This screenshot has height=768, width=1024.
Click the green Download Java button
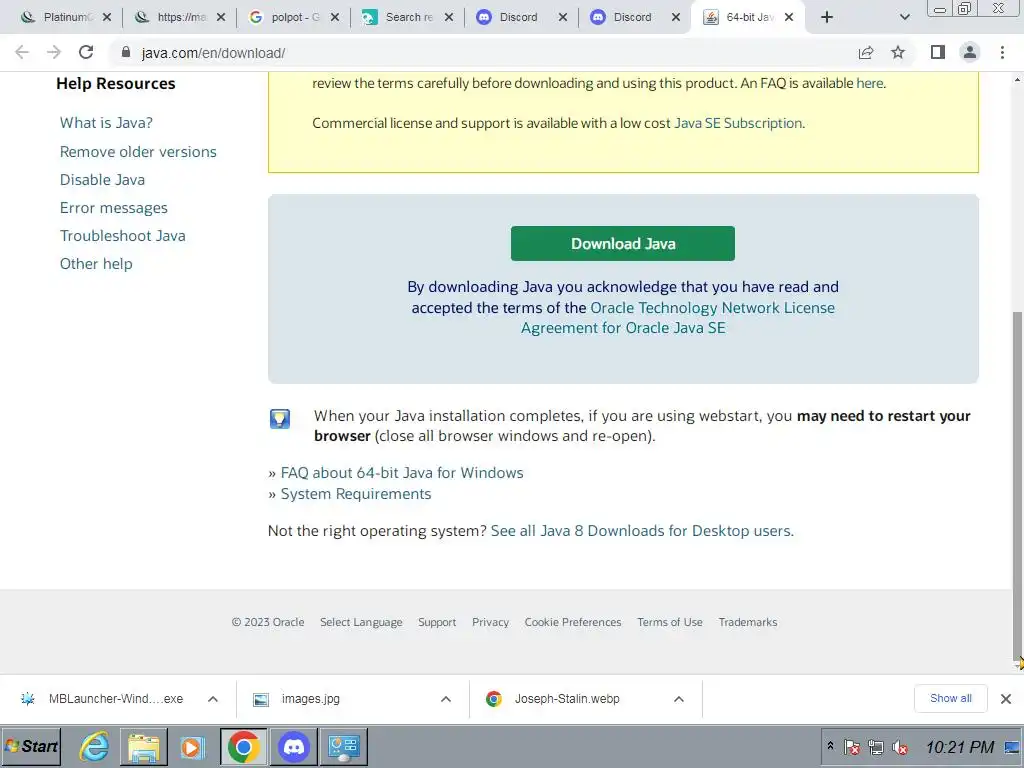(622, 244)
